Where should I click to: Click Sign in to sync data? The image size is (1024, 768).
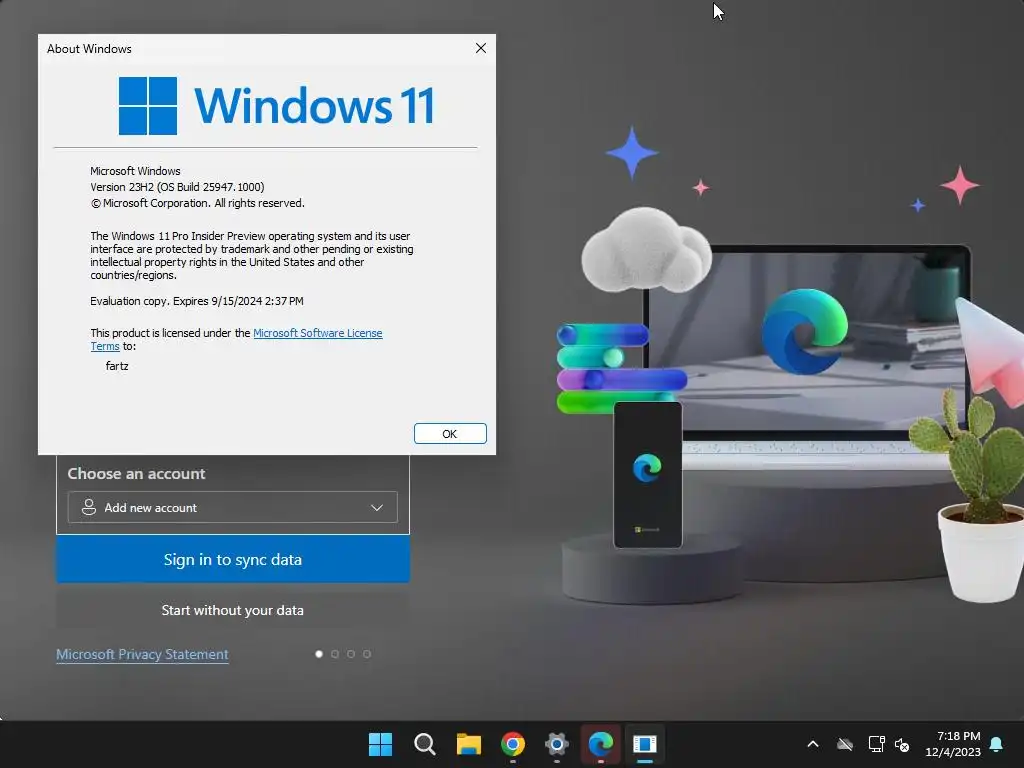(x=232, y=559)
